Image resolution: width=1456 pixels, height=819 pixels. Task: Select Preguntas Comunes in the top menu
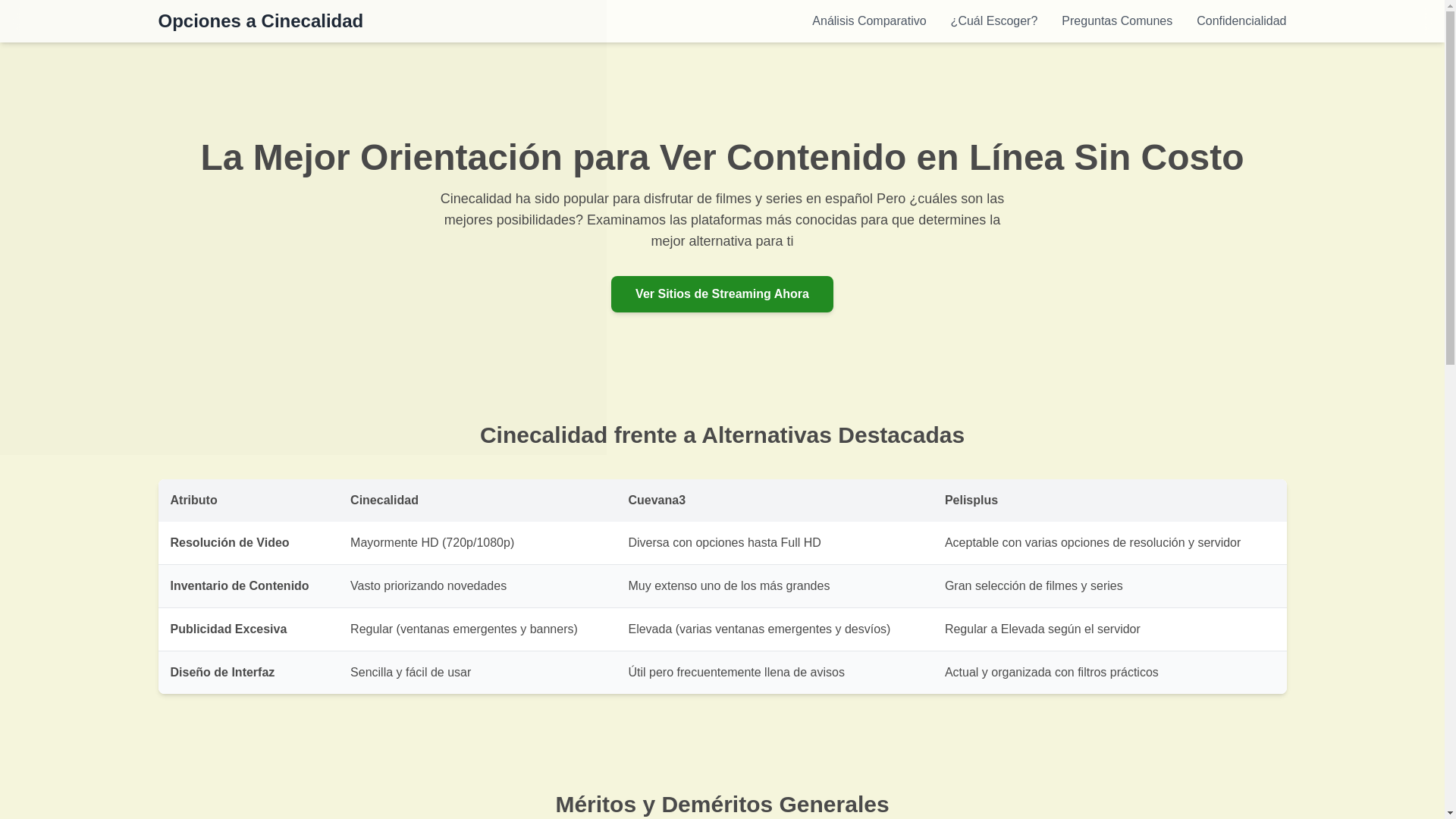point(1116,21)
